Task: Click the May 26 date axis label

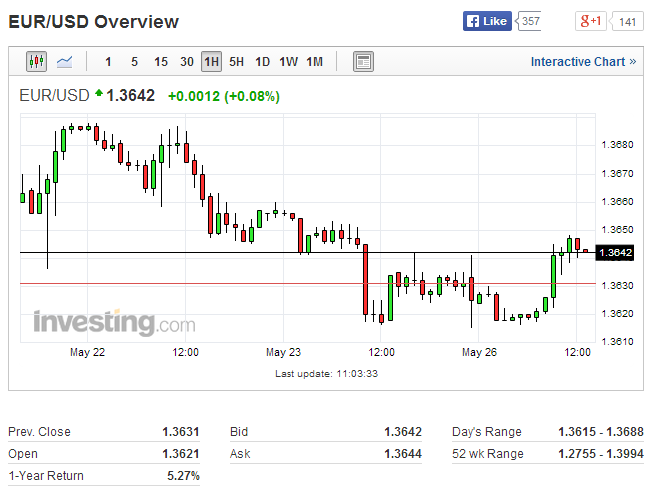Action: tap(479, 352)
